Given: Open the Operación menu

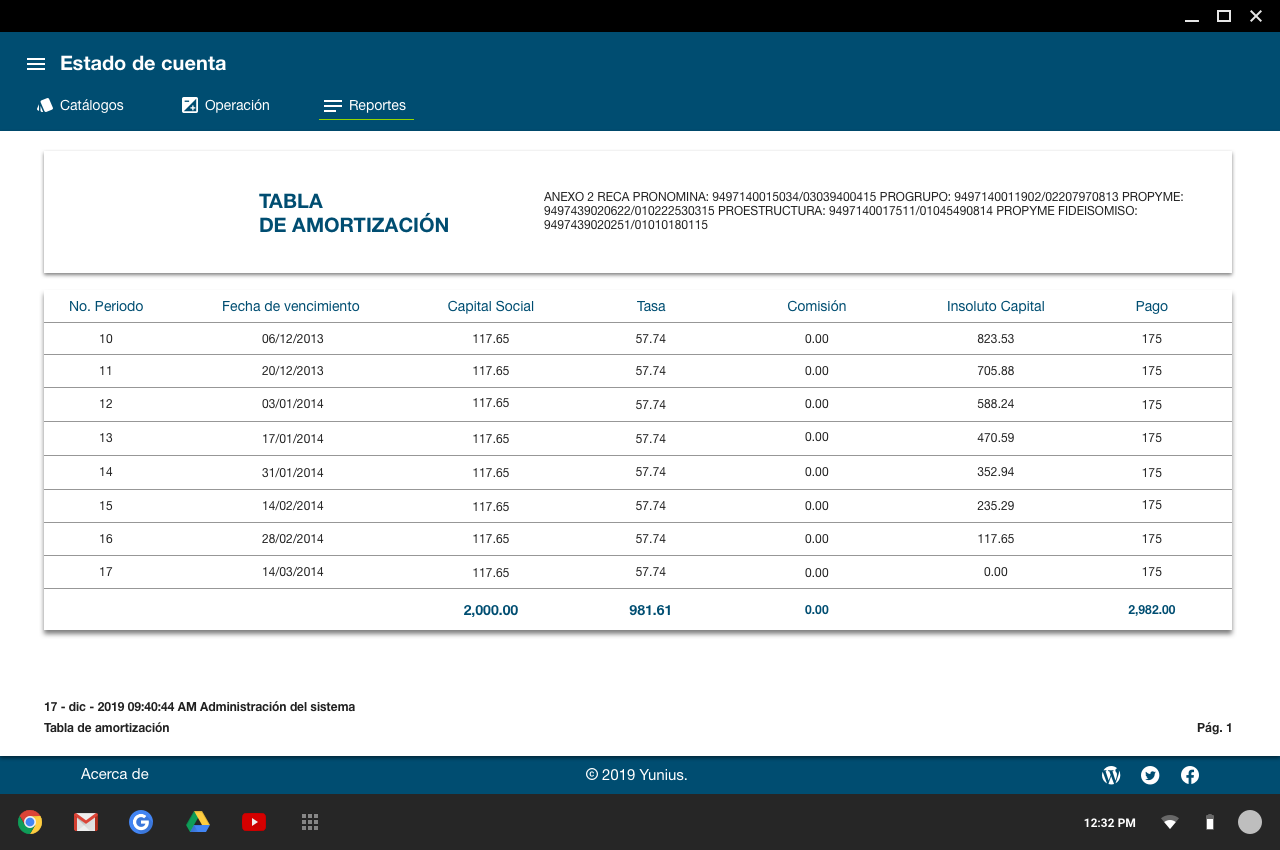Looking at the screenshot, I should [226, 105].
